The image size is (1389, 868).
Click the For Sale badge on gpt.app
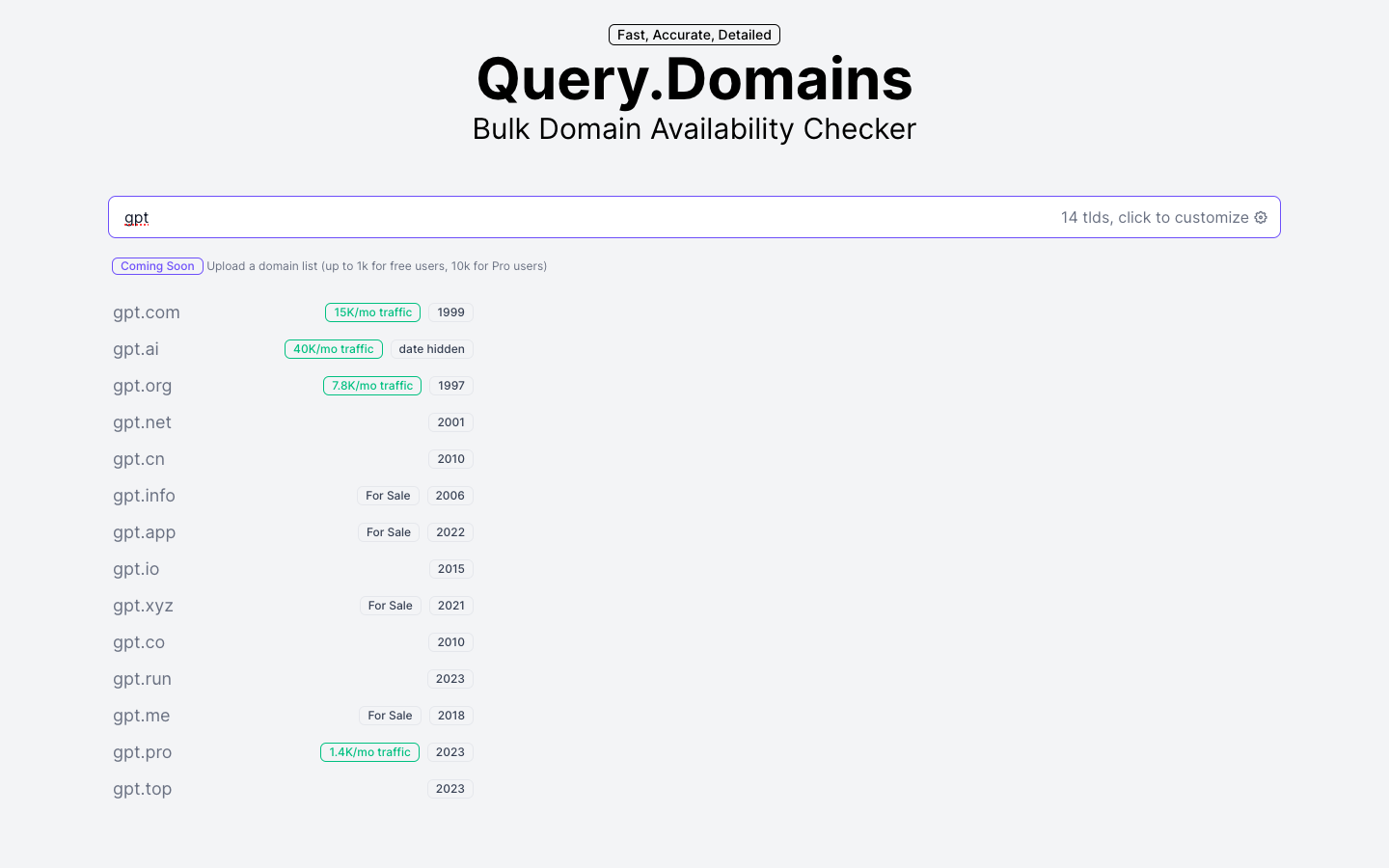point(389,531)
